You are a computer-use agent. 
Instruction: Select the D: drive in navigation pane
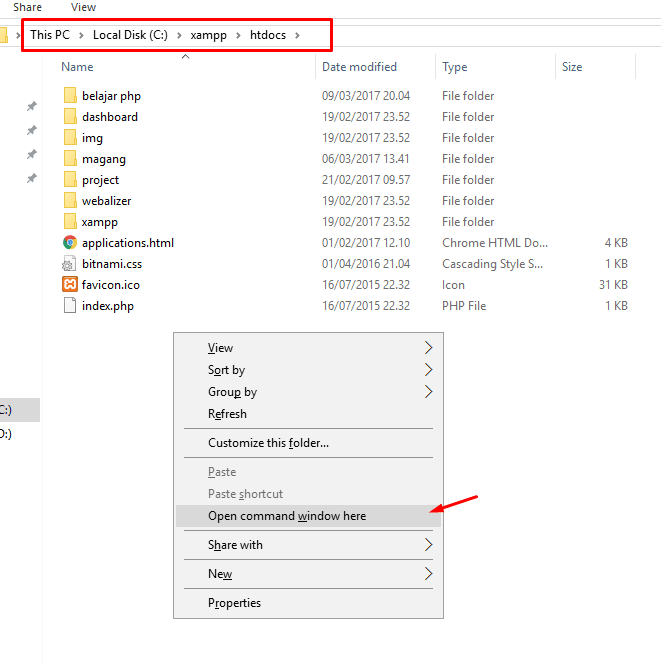tap(20, 434)
